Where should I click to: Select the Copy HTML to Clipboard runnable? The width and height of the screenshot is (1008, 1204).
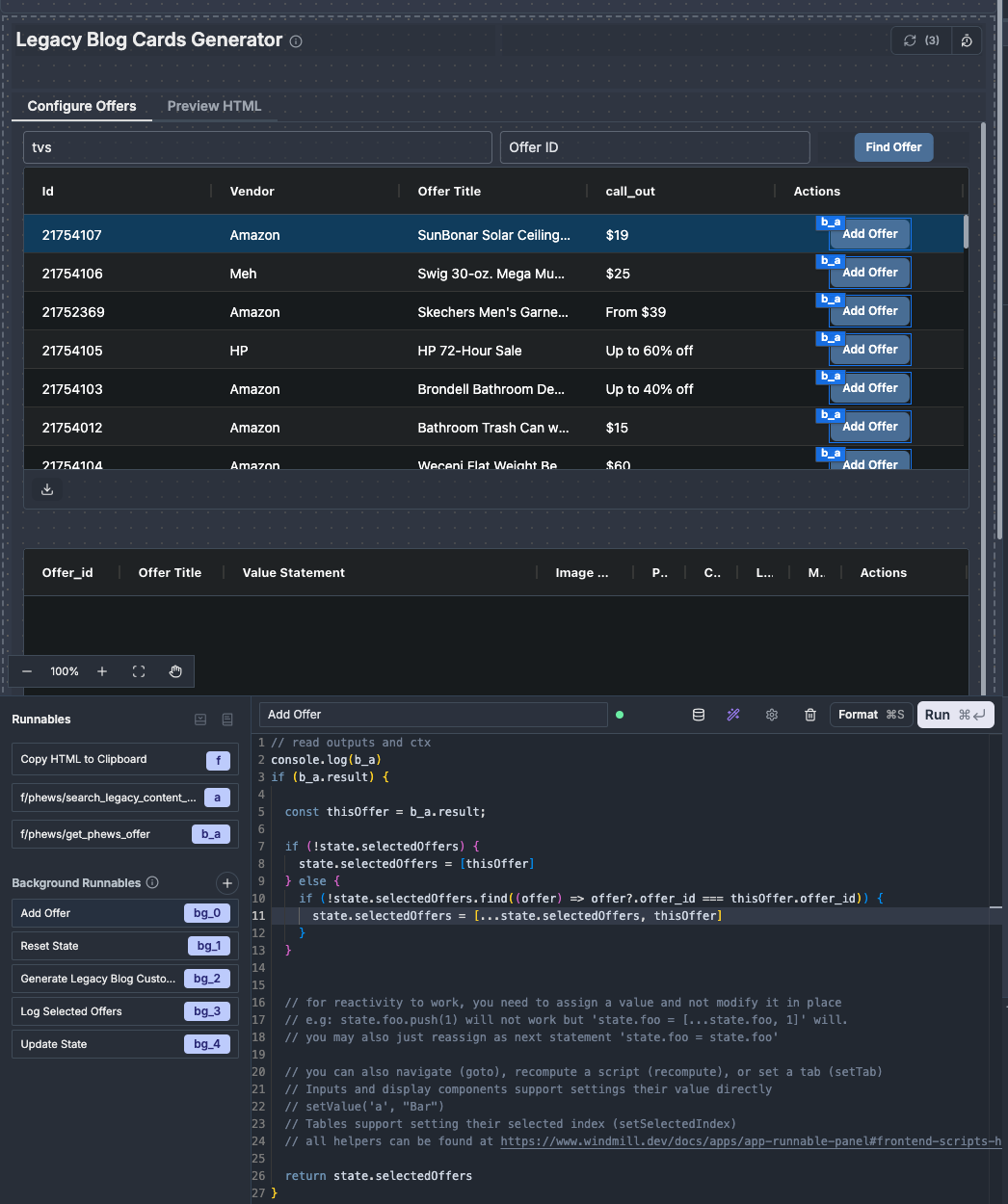pos(125,760)
